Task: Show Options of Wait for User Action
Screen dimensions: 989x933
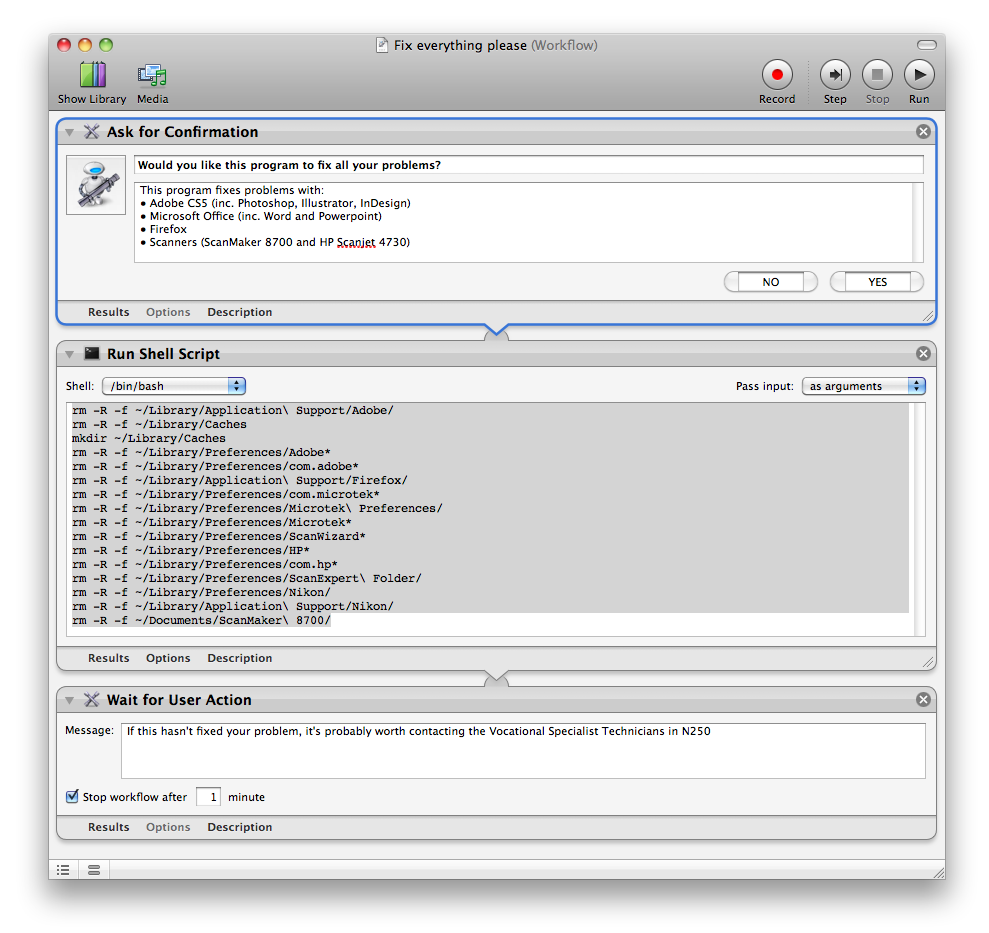Action: 168,826
